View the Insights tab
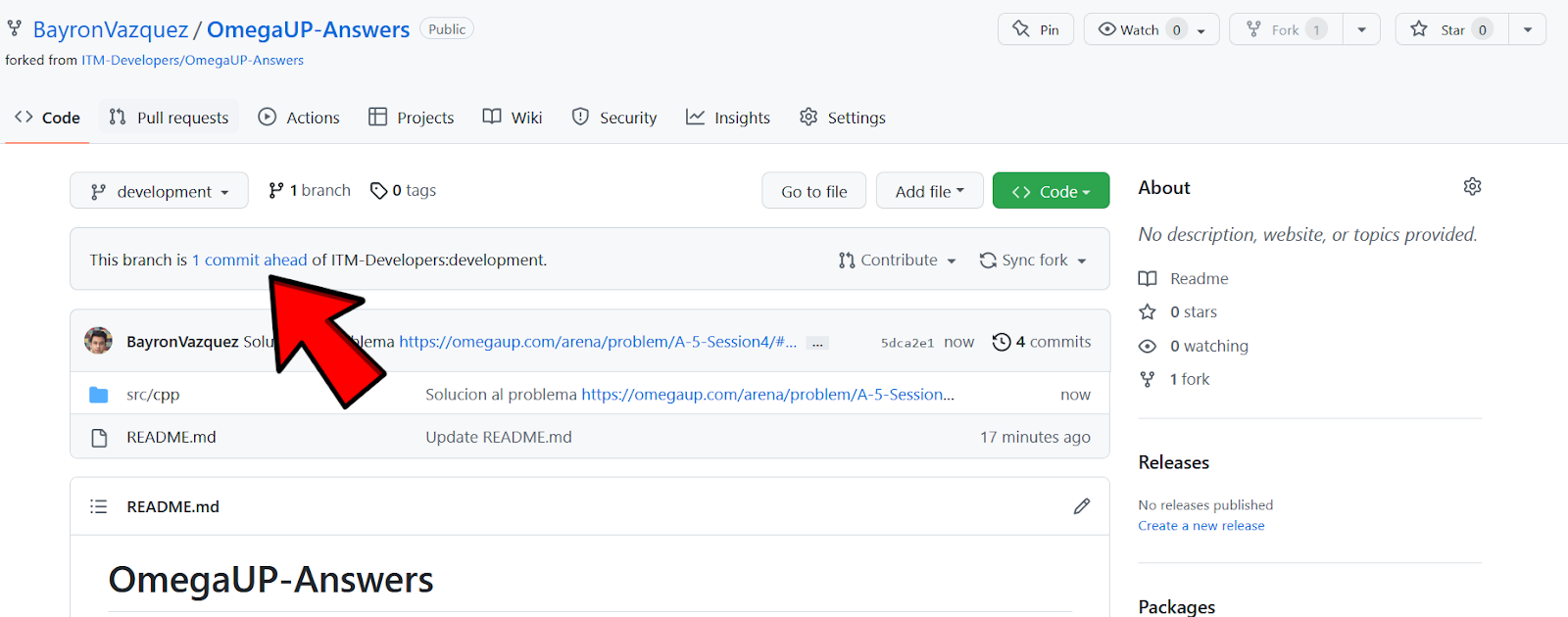Viewport: 1568px width, 617px height. [728, 118]
